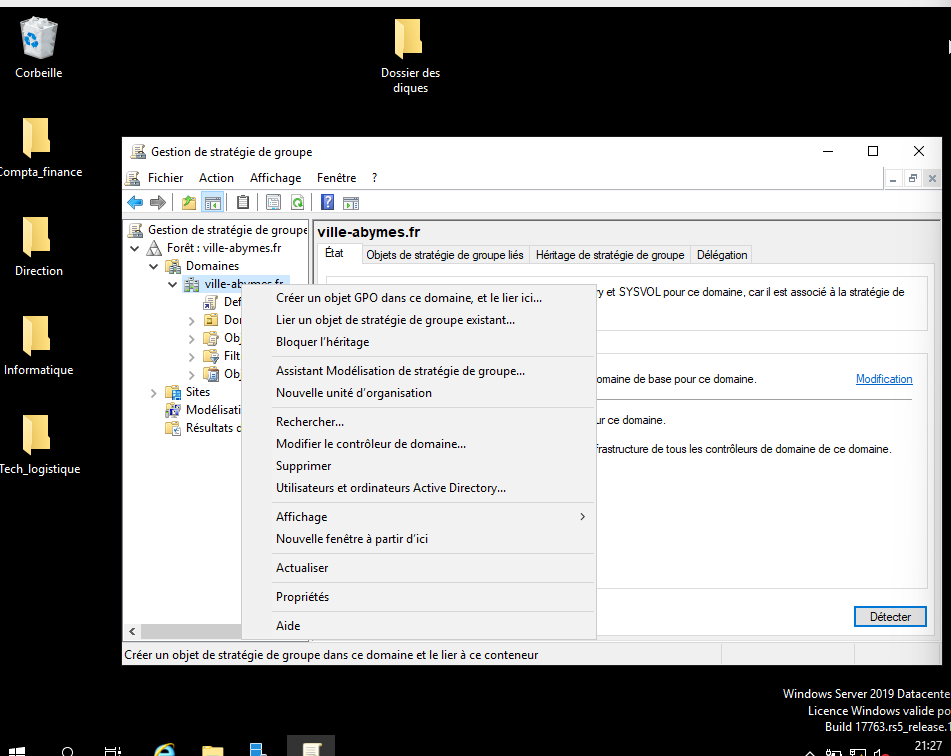
Task: Click the Modification link
Action: pyautogui.click(x=884, y=379)
